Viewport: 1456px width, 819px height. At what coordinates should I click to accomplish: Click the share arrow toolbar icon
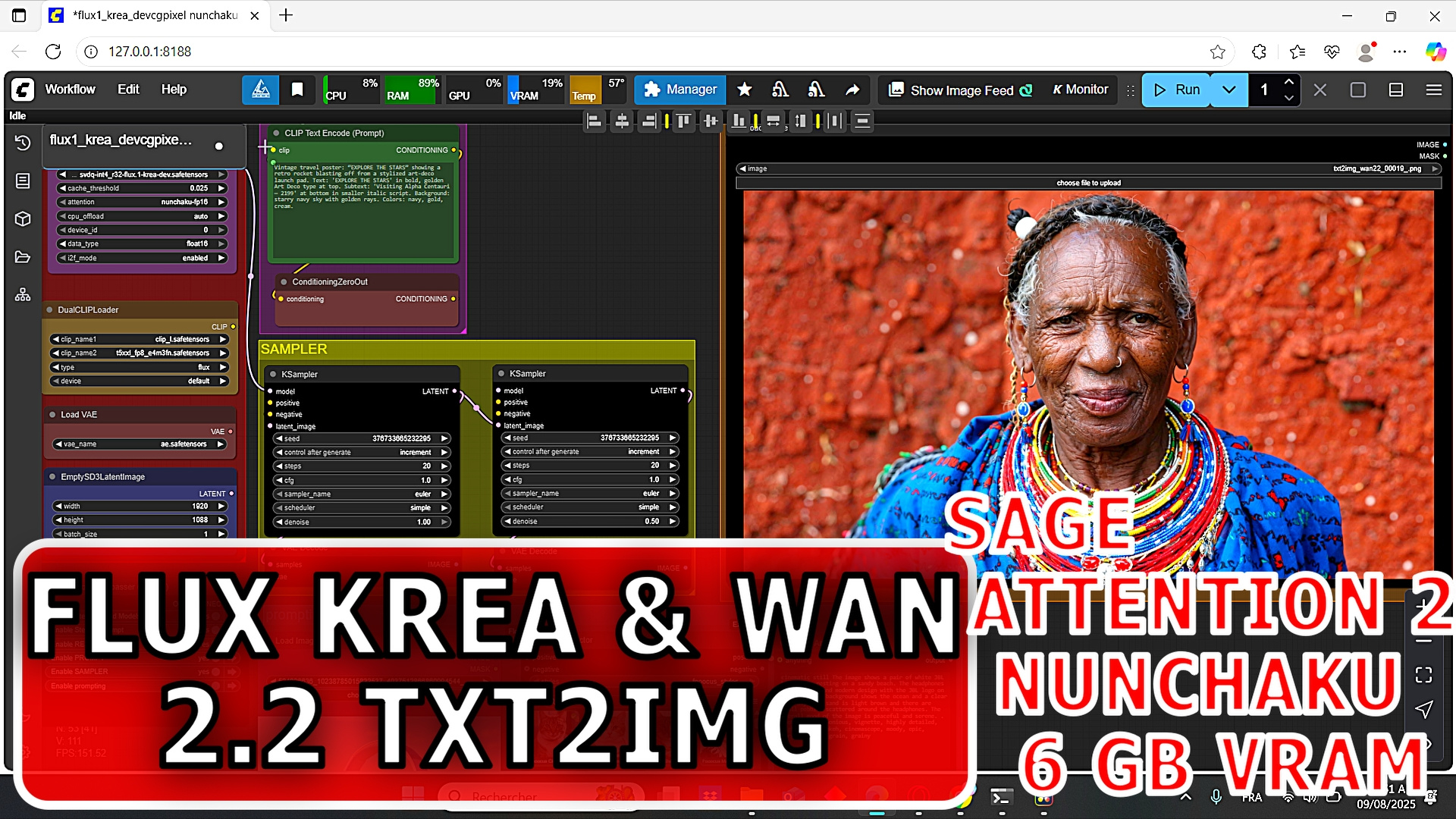point(853,89)
